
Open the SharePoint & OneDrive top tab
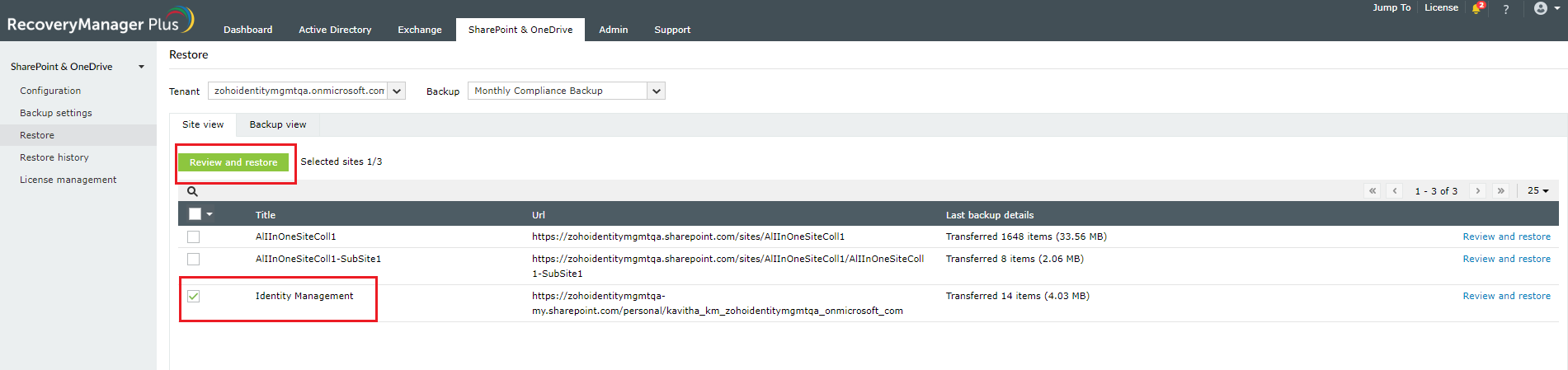tap(520, 30)
